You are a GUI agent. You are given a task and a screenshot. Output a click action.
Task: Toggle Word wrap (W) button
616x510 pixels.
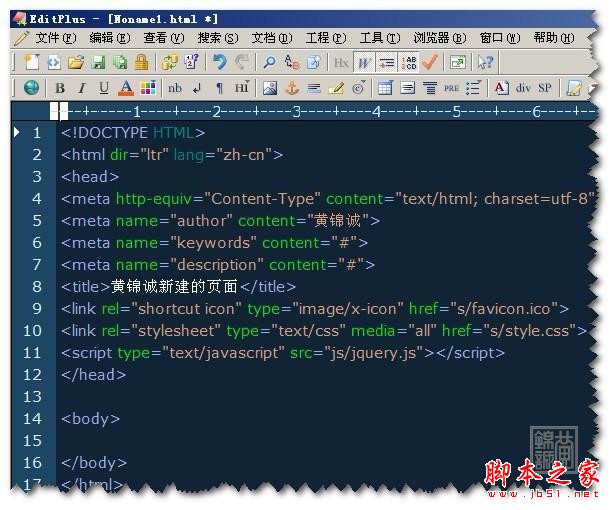point(364,62)
